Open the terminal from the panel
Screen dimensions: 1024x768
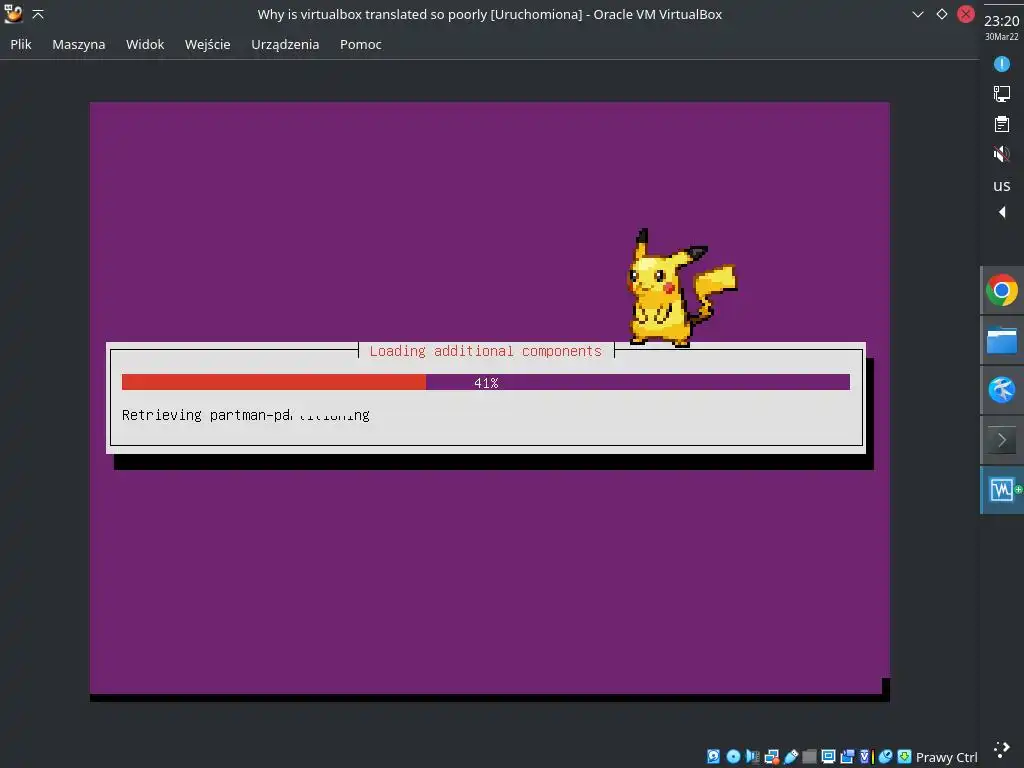point(1002,440)
